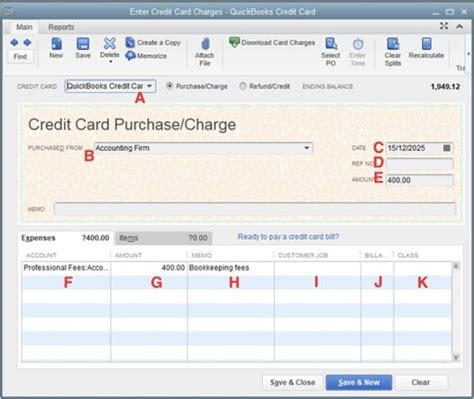This screenshot has width=474, height=399.
Task: Click the Find button
Action: [20, 56]
